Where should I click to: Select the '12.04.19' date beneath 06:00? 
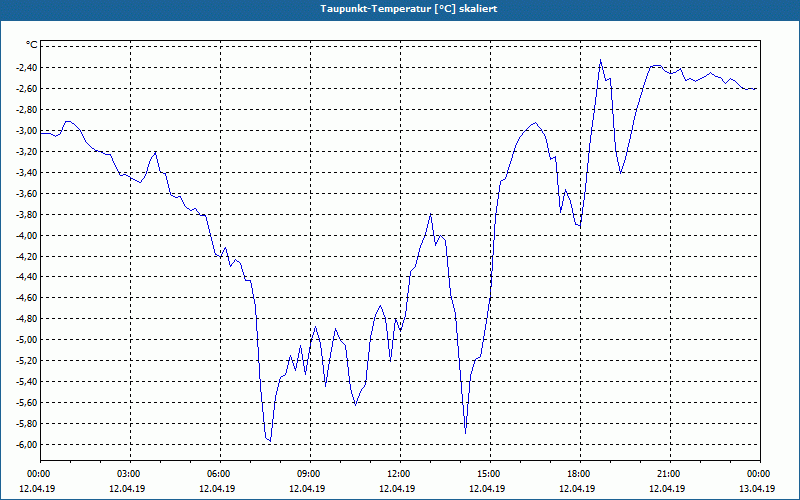(217, 488)
